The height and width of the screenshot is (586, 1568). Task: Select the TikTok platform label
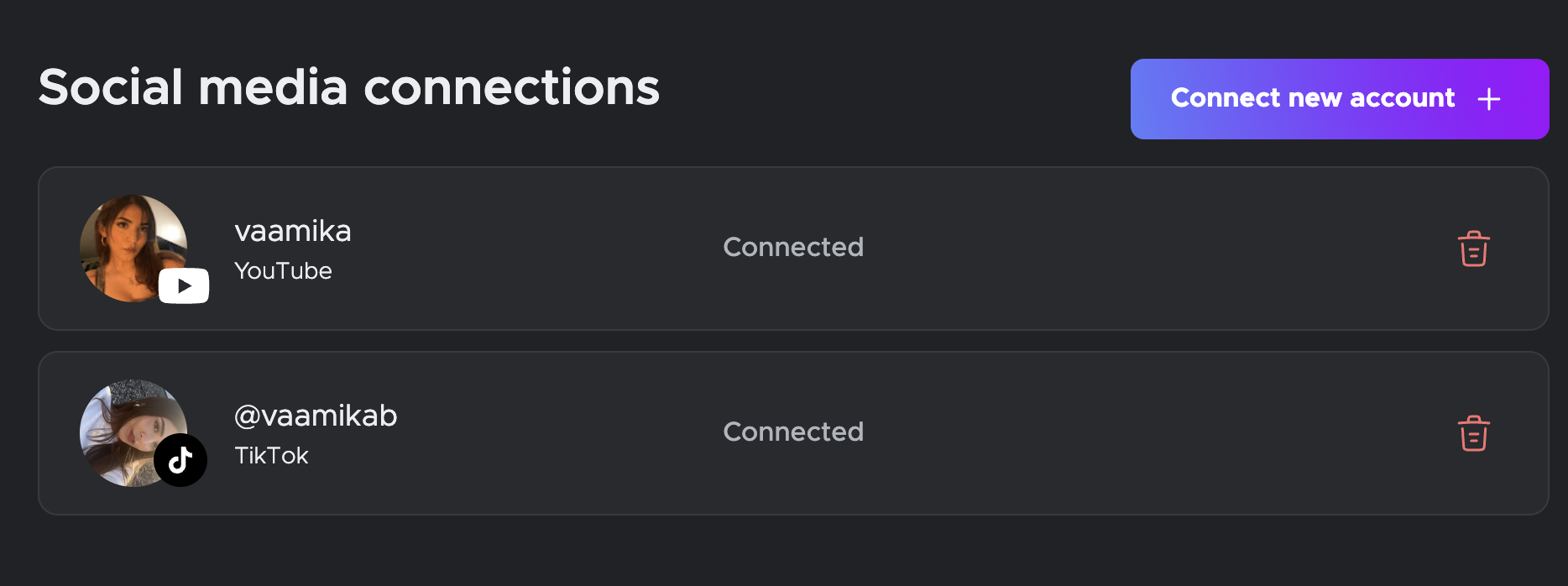[271, 455]
